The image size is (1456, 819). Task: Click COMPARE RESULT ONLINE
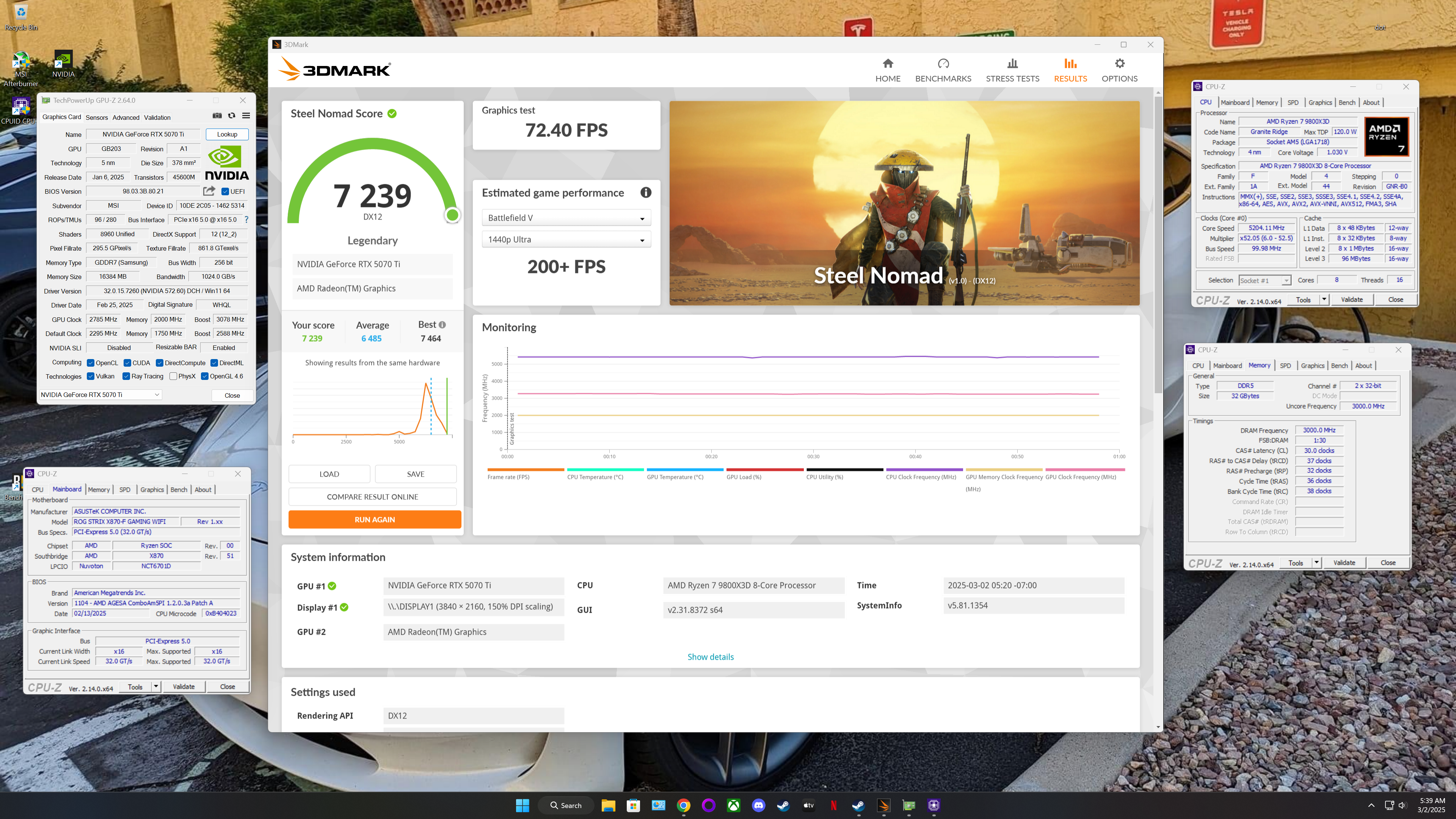tap(372, 497)
